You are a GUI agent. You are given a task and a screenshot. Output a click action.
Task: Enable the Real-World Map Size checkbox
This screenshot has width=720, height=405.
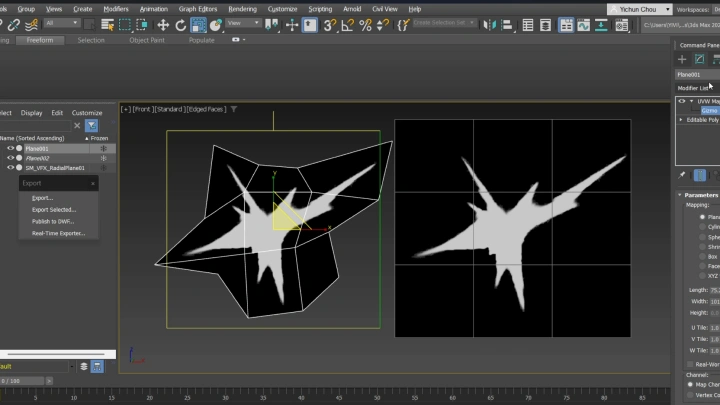click(690, 364)
